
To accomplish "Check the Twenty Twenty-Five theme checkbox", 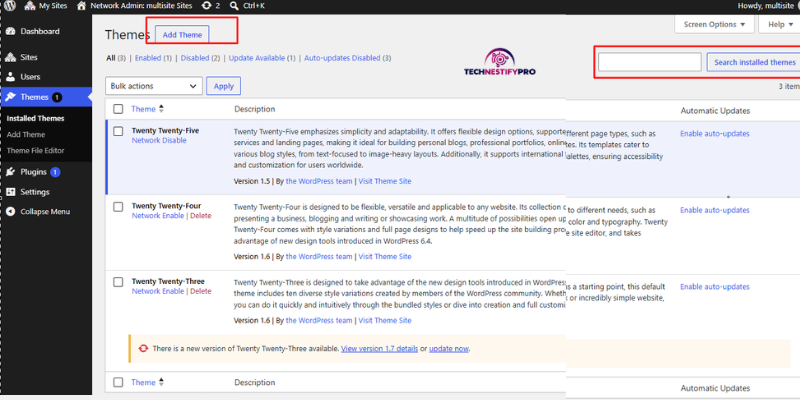I will coord(118,131).
